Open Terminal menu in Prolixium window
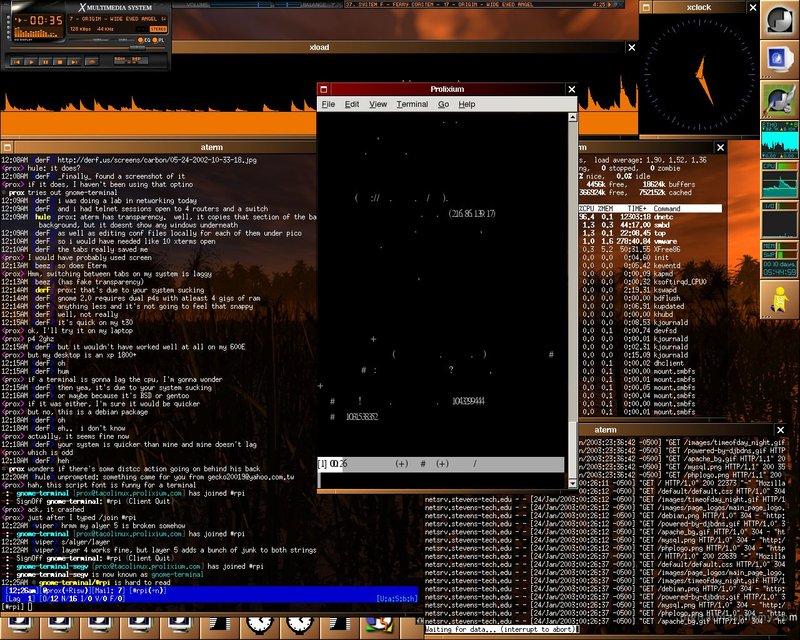 pos(412,104)
